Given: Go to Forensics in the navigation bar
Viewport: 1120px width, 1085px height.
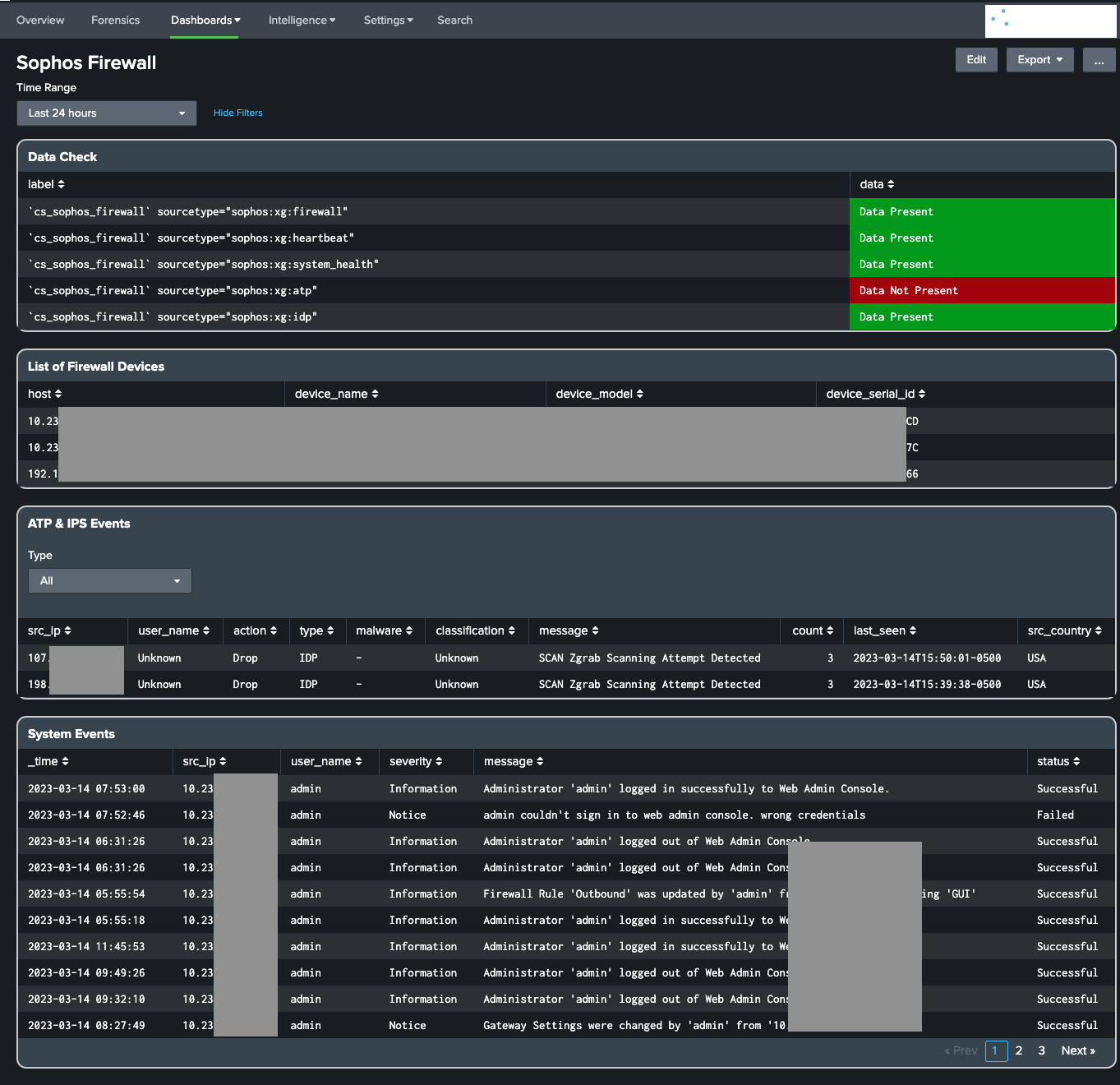Looking at the screenshot, I should pyautogui.click(x=115, y=20).
